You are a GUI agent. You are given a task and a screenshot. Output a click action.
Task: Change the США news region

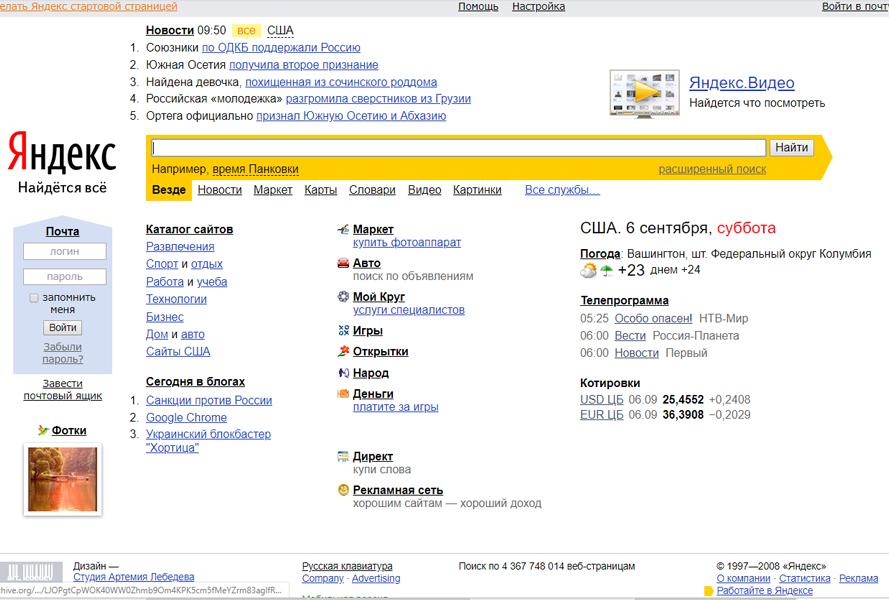click(280, 30)
